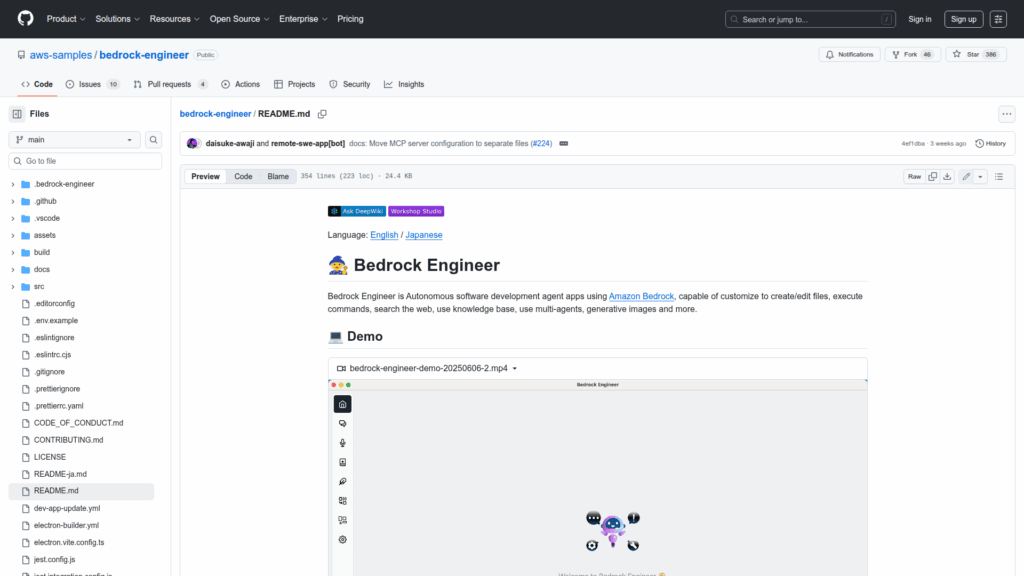Search files with the magnifier icon

154,140
